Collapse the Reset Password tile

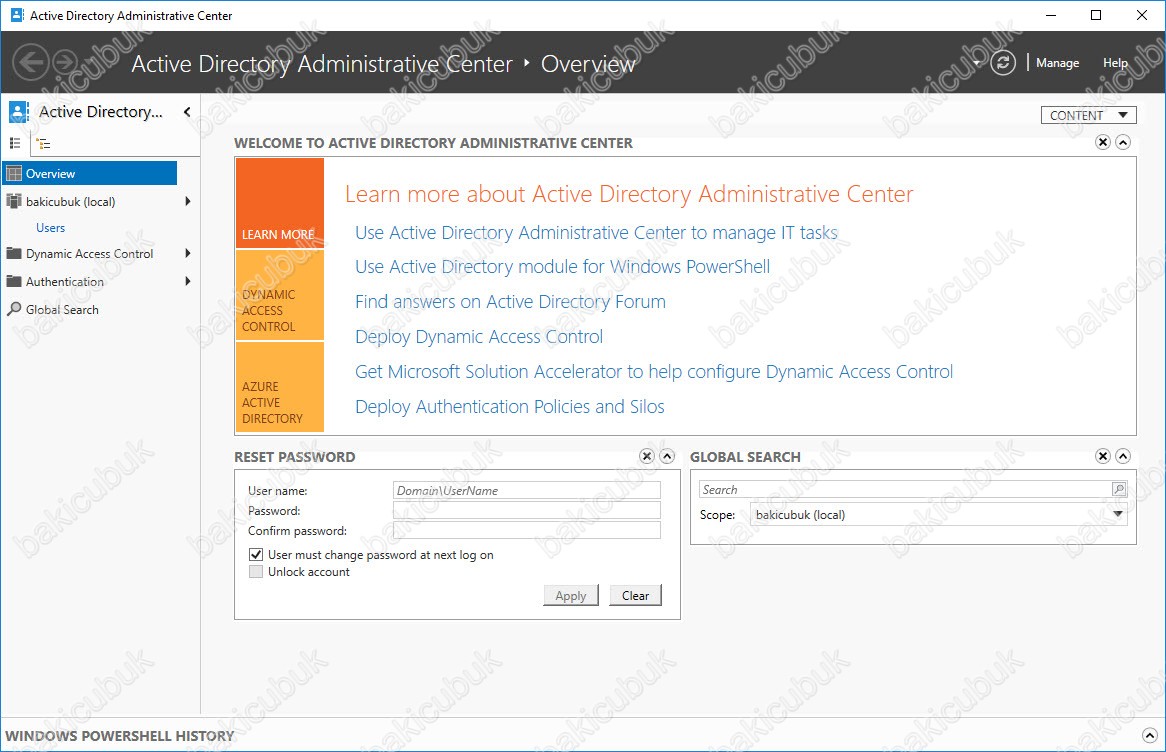(x=667, y=456)
